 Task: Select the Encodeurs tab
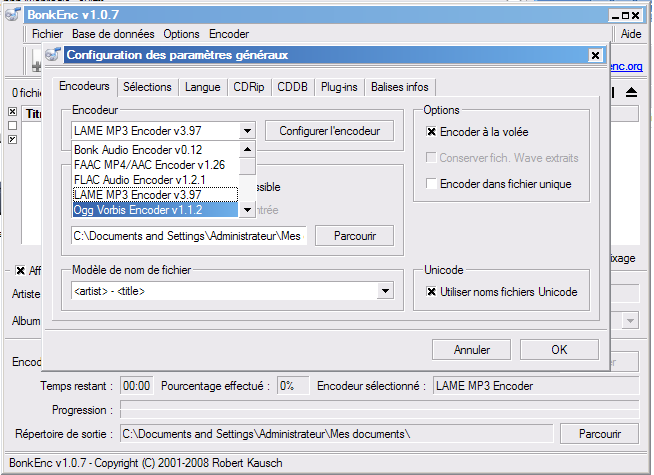click(x=84, y=86)
